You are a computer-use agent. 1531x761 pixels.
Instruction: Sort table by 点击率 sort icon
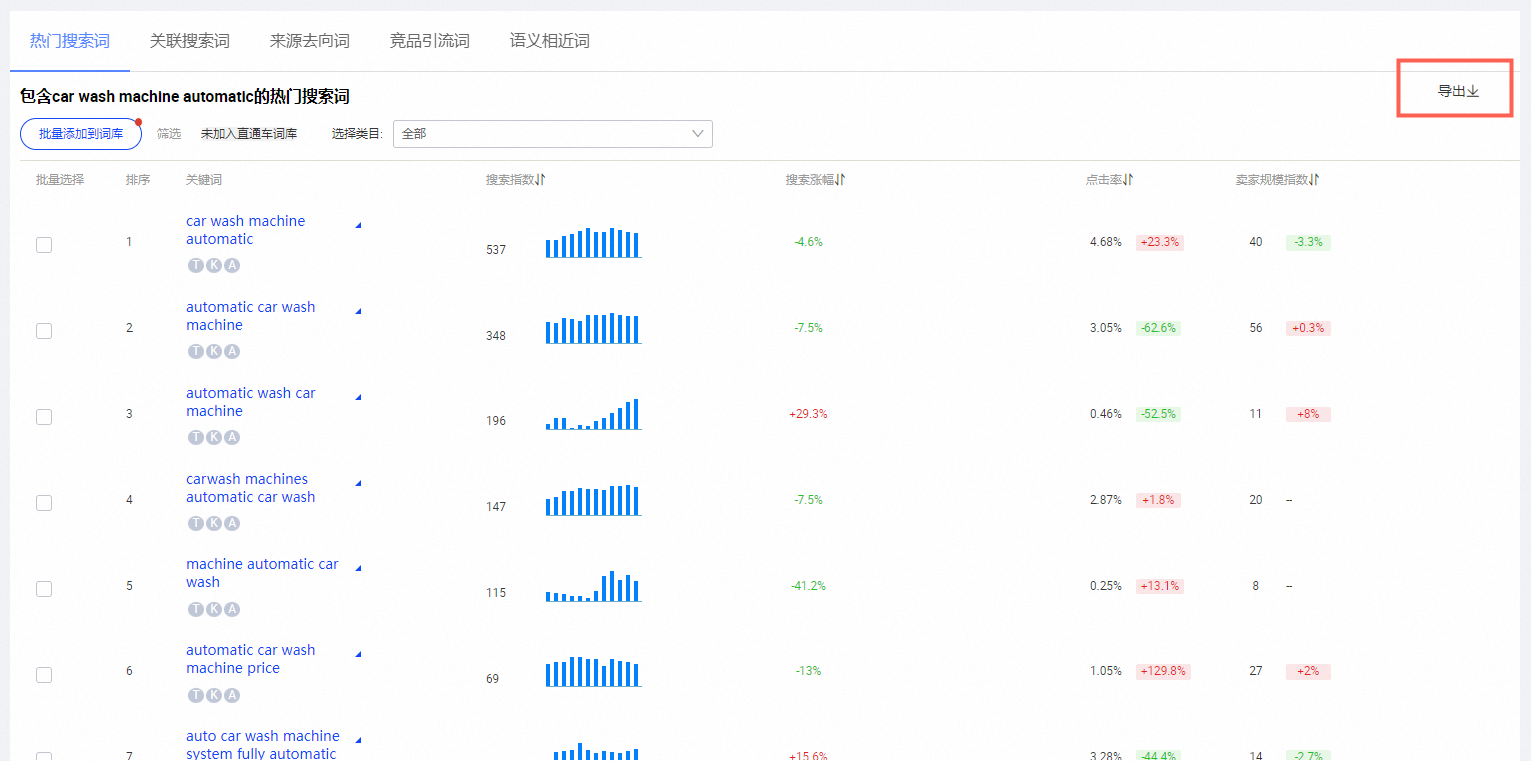coord(1128,180)
